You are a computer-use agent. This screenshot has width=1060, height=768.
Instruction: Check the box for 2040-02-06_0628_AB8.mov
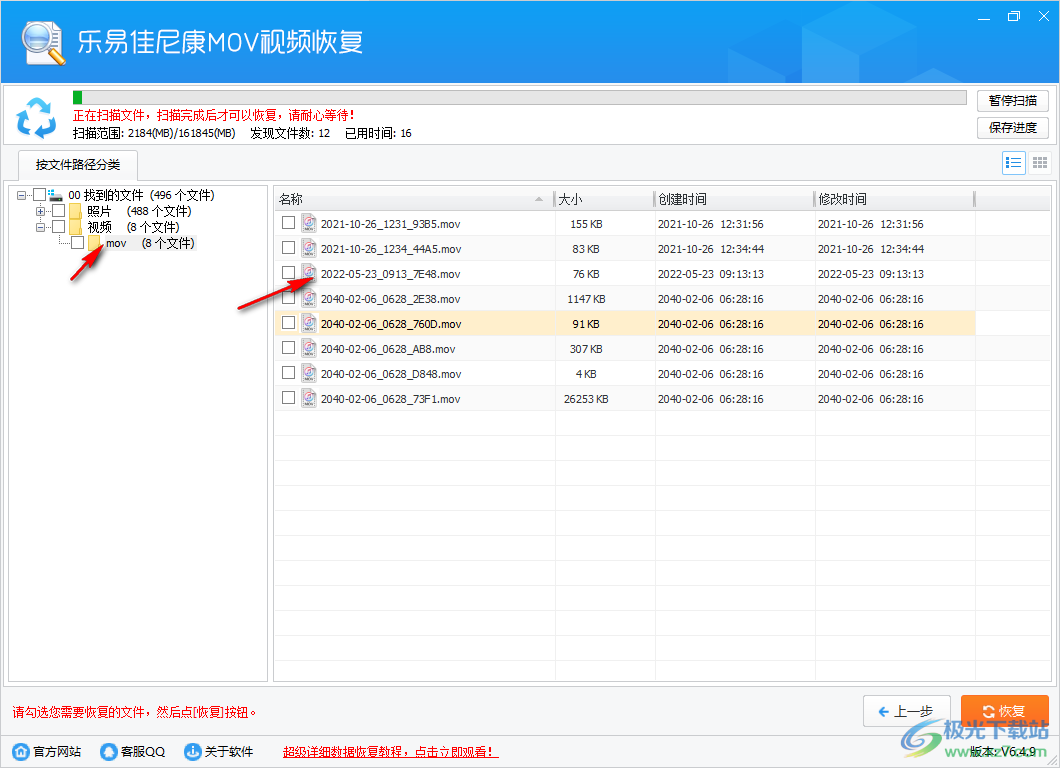tap(289, 347)
